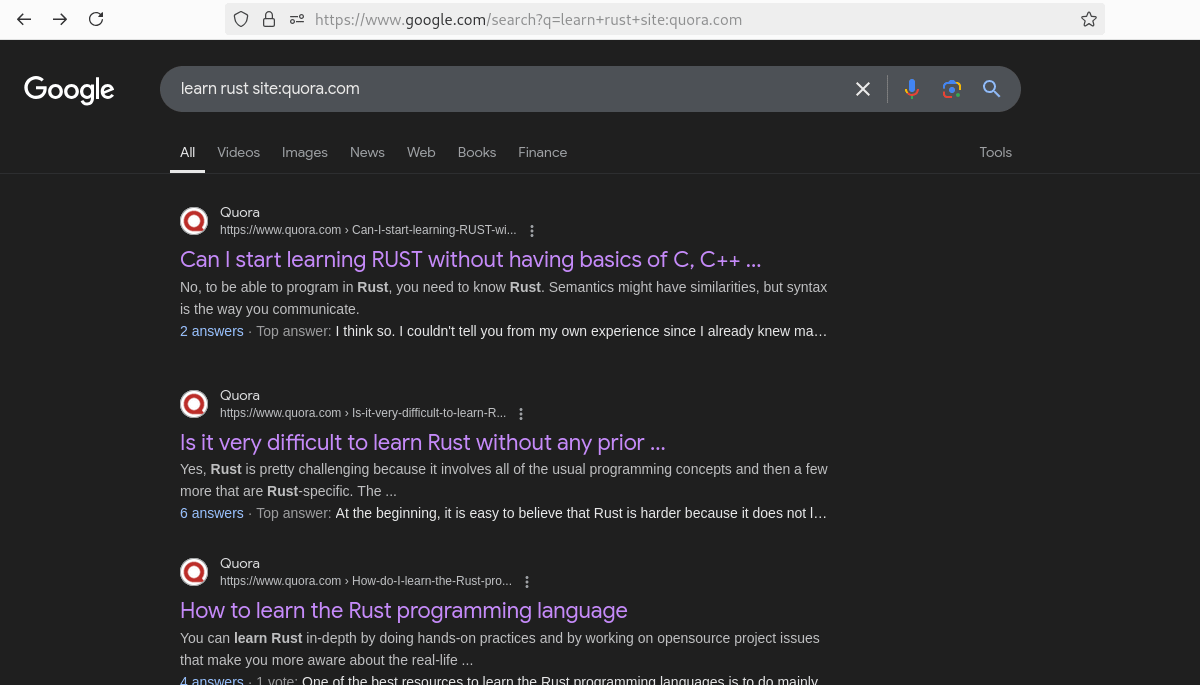
Task: Switch to the Books tab
Action: (477, 152)
